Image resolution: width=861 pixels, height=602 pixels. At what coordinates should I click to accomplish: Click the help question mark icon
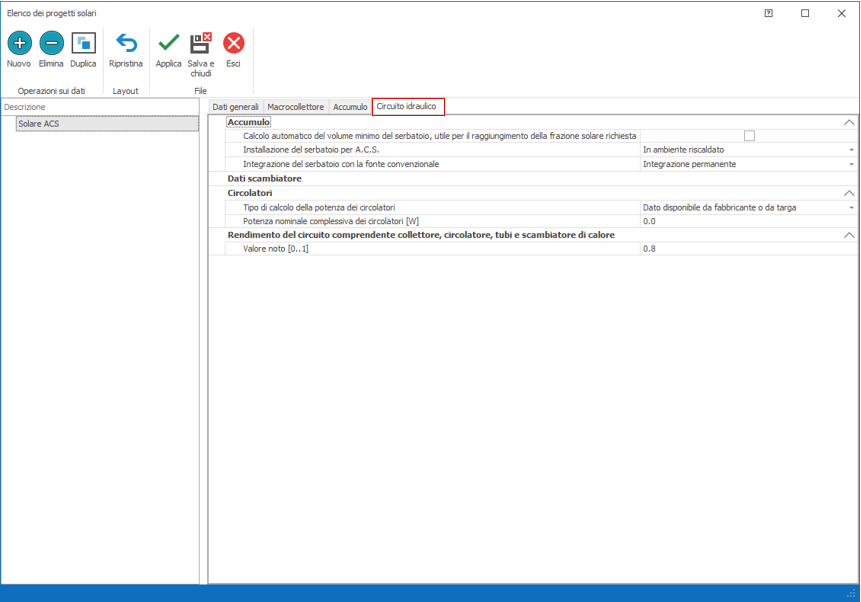tap(768, 13)
